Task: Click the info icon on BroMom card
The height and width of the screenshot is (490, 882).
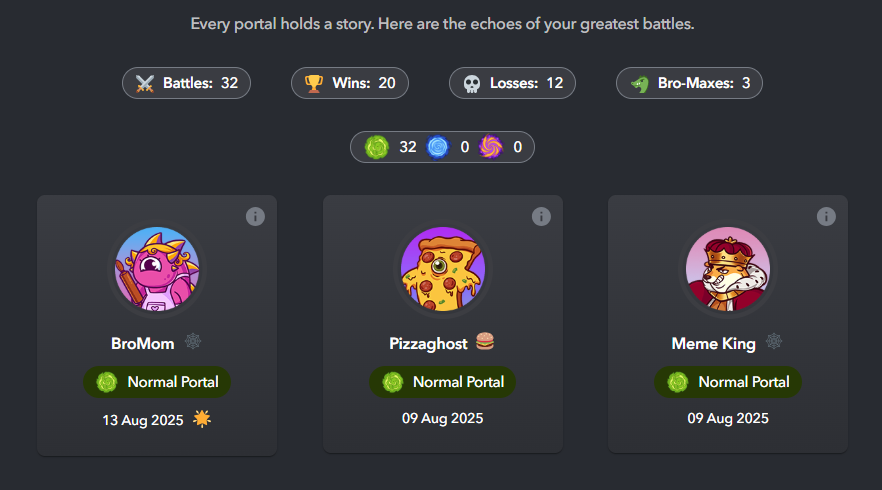Action: tap(255, 216)
